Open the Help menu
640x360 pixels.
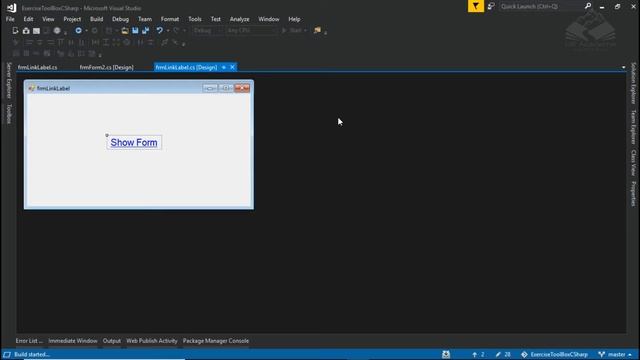[x=294, y=19]
